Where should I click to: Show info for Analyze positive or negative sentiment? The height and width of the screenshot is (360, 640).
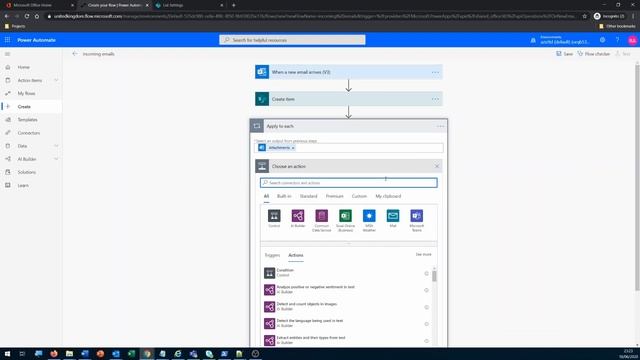point(426,290)
